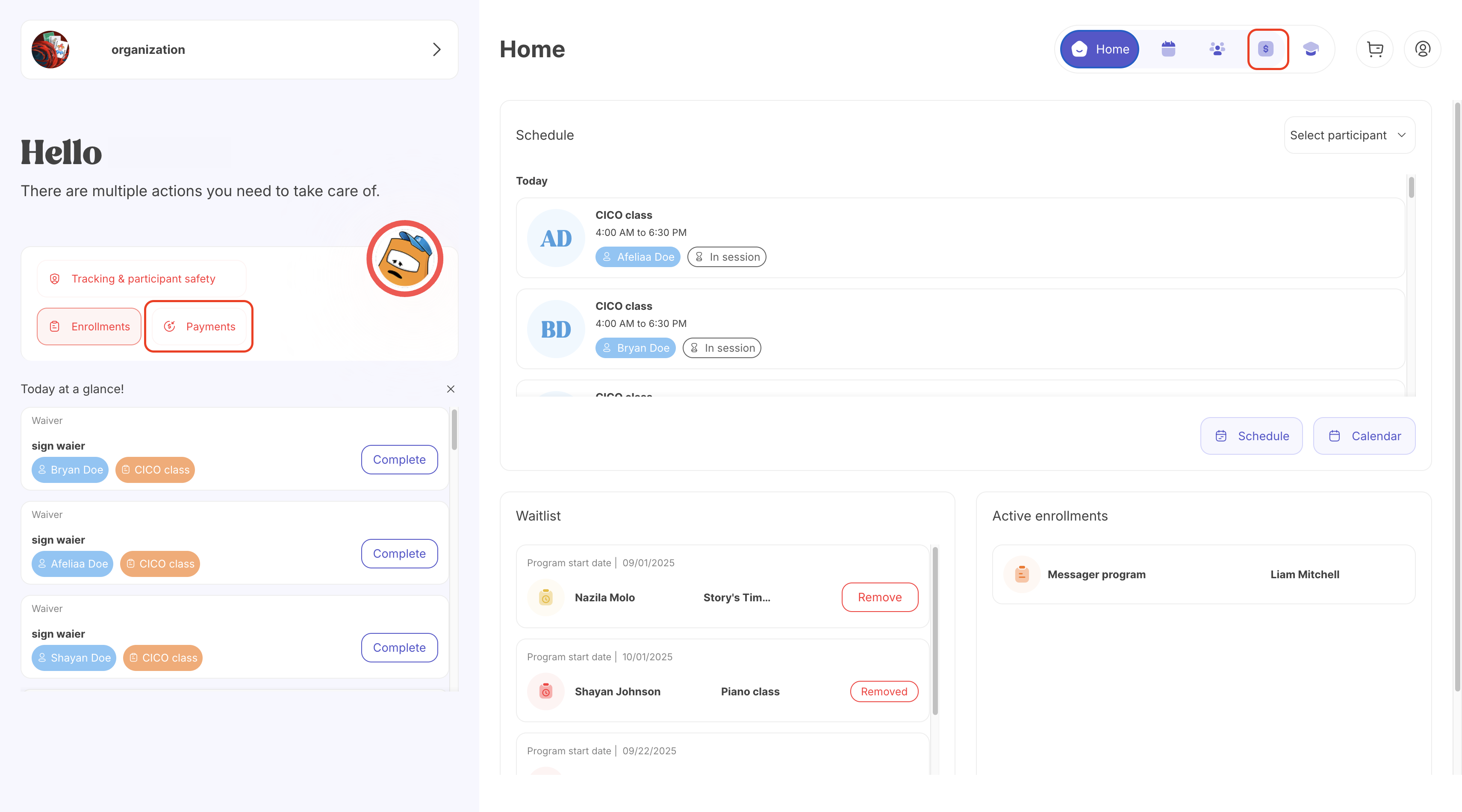Close the Today at a glance section

(451, 389)
